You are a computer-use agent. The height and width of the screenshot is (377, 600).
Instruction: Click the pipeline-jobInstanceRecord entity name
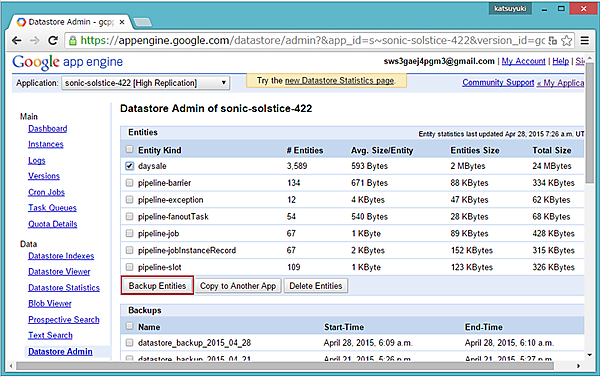187,251
